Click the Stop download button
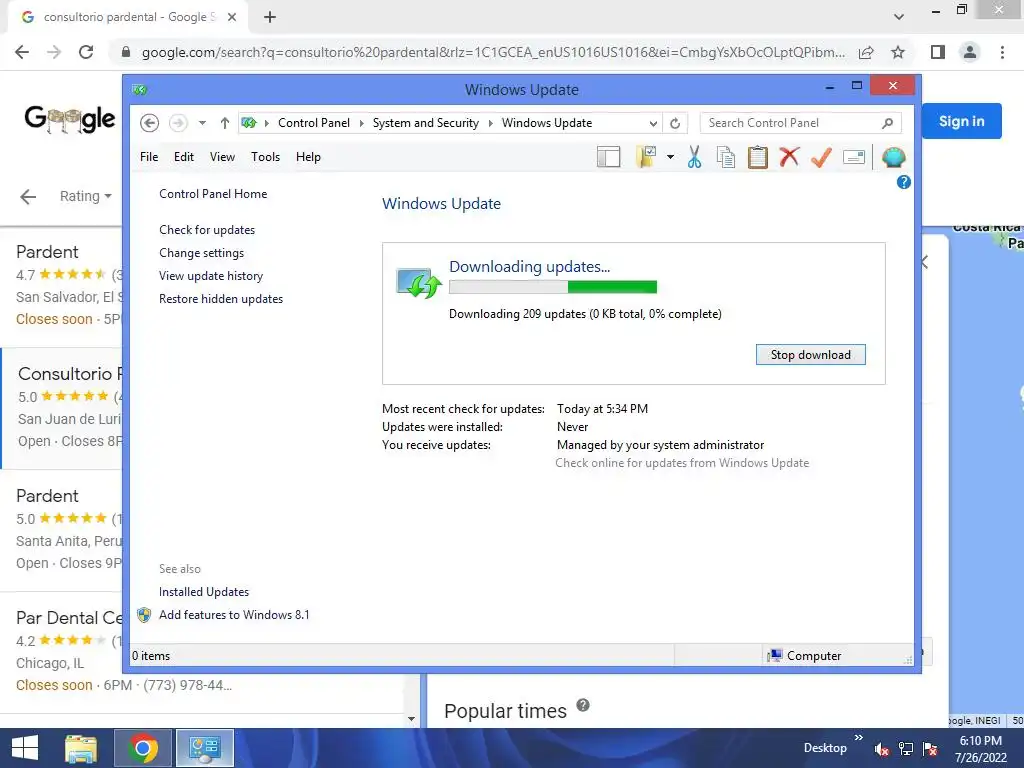 coord(810,355)
